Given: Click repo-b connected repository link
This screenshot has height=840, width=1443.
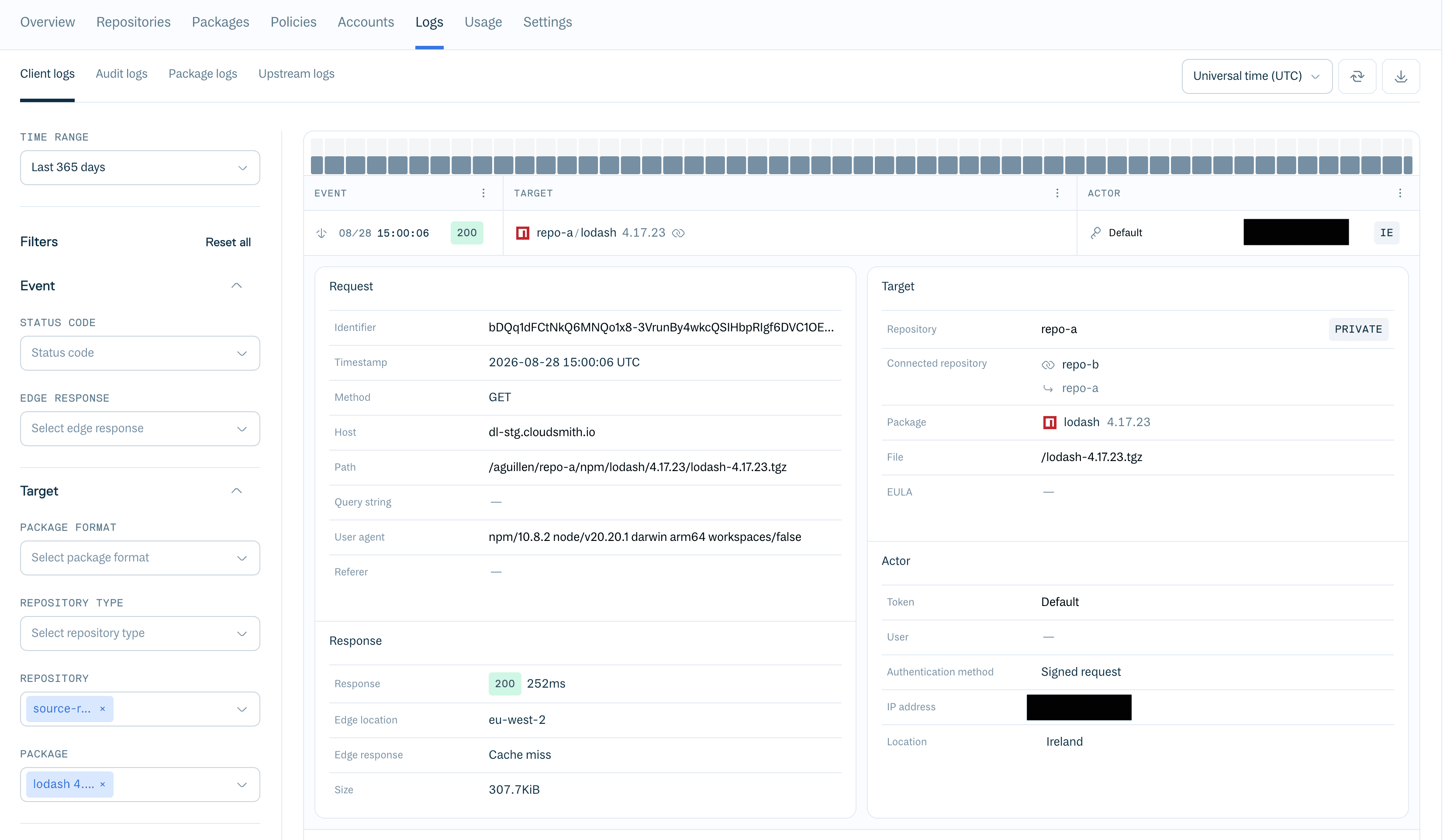Looking at the screenshot, I should click(x=1080, y=365).
